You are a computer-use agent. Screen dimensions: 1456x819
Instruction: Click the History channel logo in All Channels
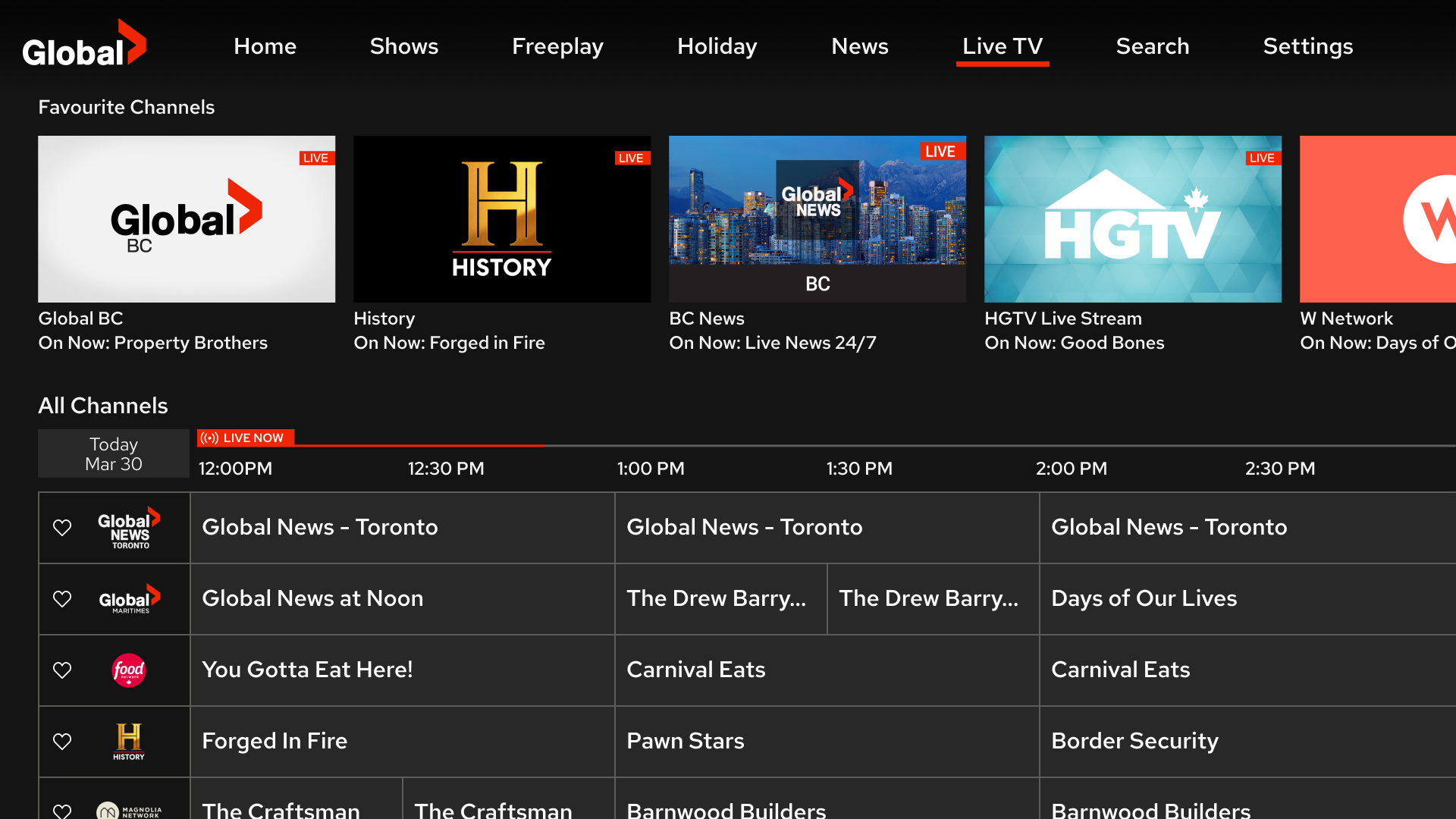pos(128,741)
